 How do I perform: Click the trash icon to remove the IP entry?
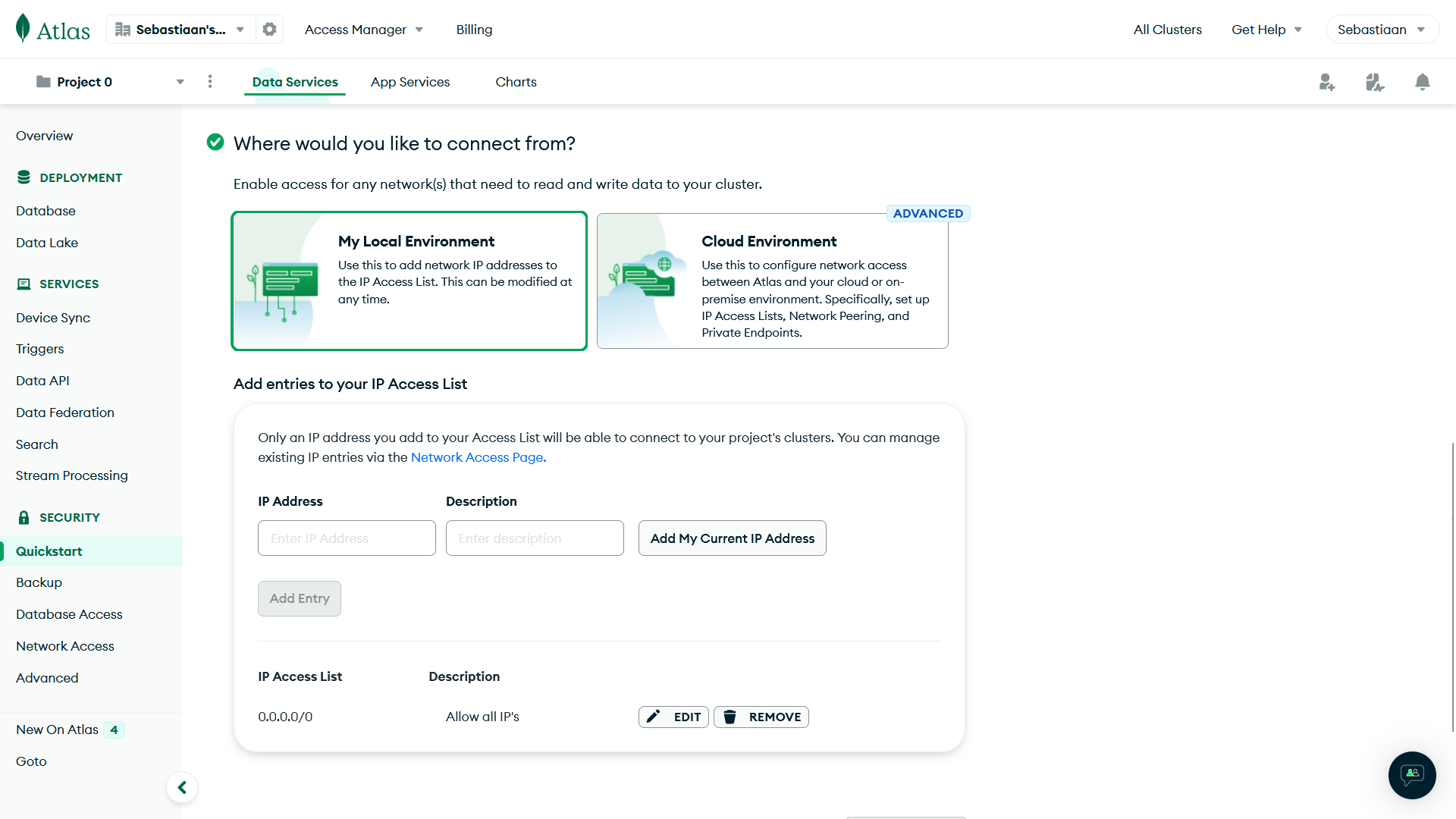tap(730, 717)
